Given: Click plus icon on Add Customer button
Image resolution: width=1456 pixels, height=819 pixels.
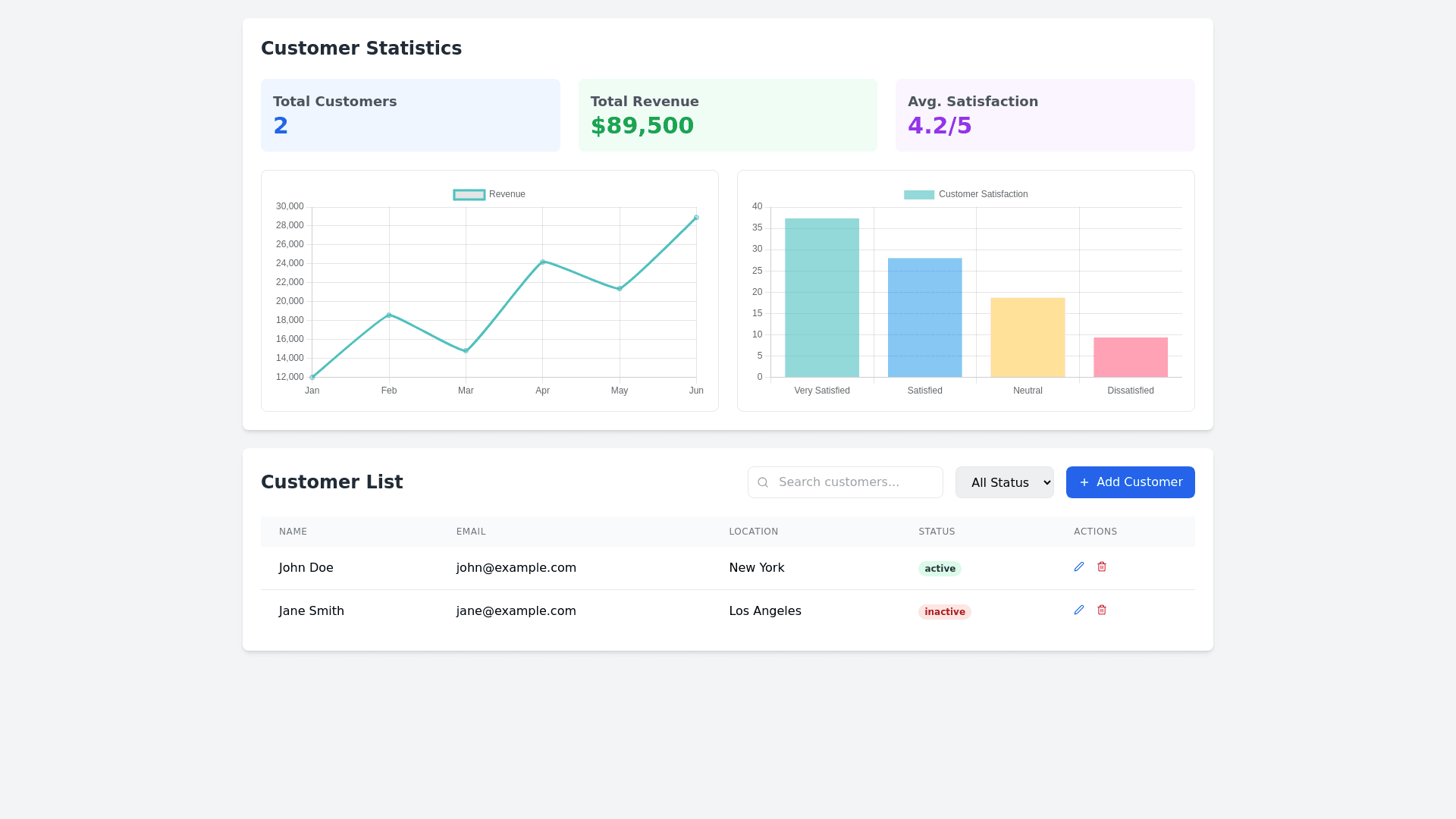Looking at the screenshot, I should [1084, 482].
